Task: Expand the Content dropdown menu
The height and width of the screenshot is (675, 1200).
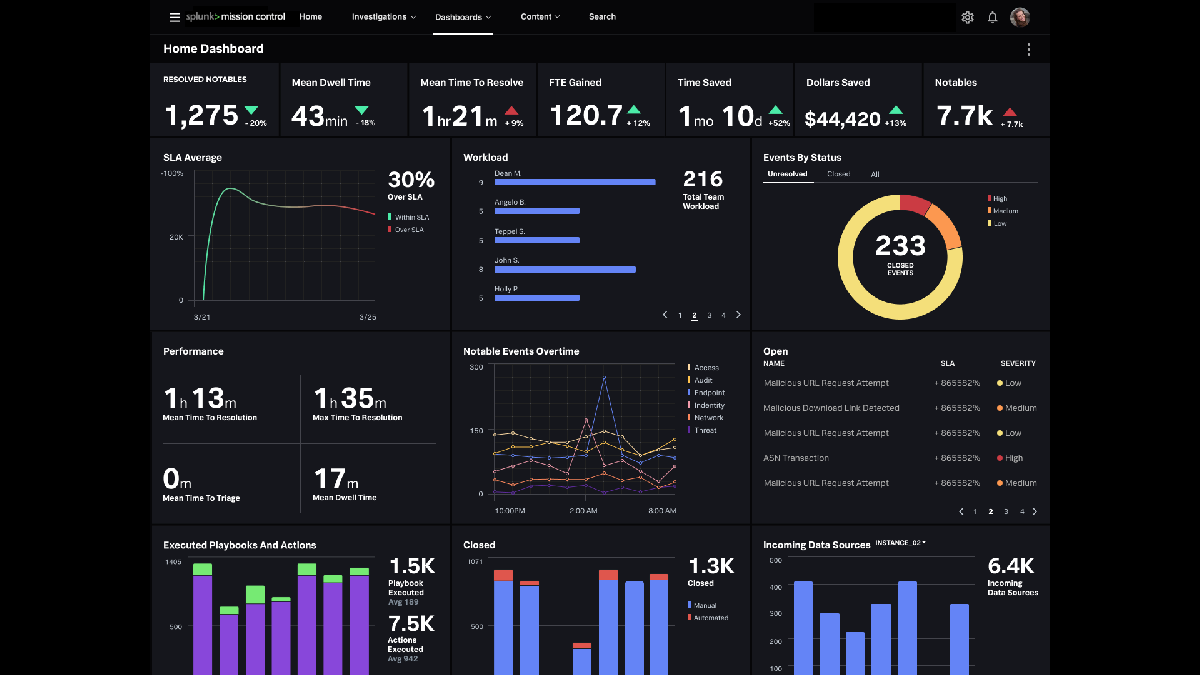Action: point(540,17)
